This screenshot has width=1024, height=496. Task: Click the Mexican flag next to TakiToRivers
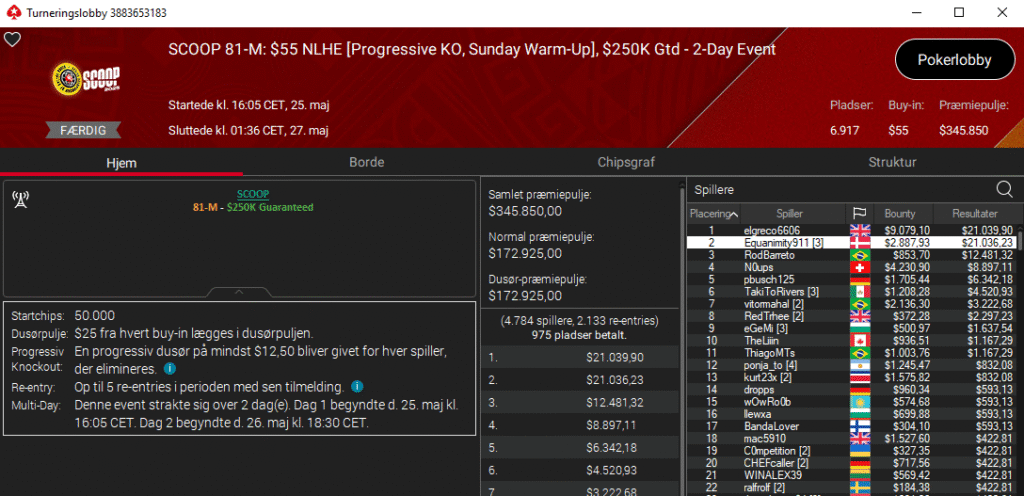click(x=860, y=292)
